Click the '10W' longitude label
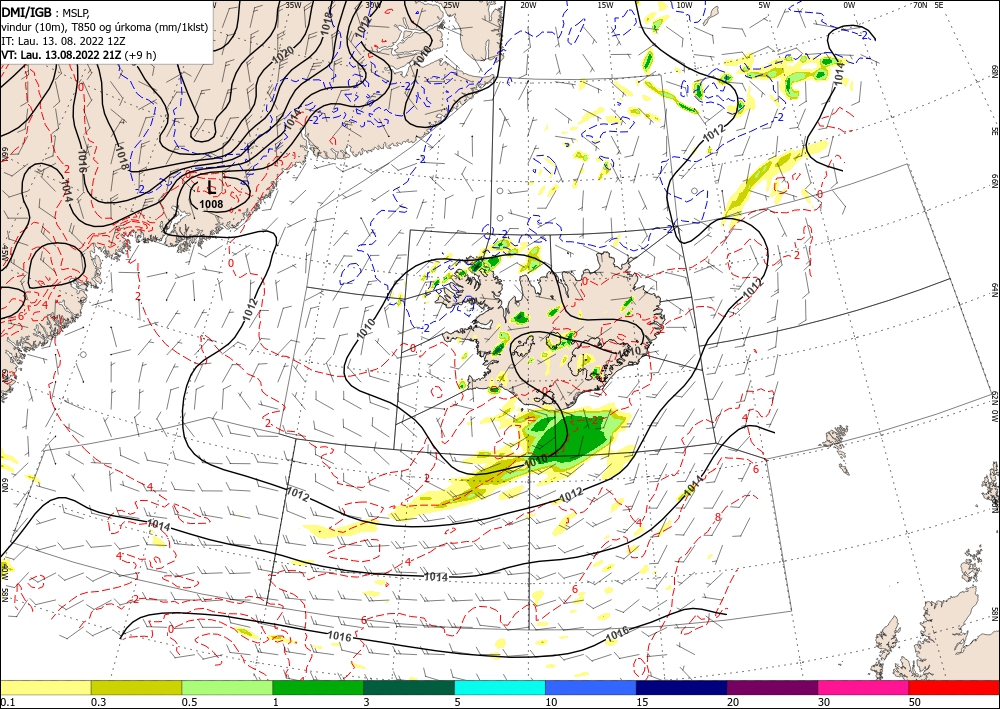Viewport: 1000px width, 709px height. [684, 5]
